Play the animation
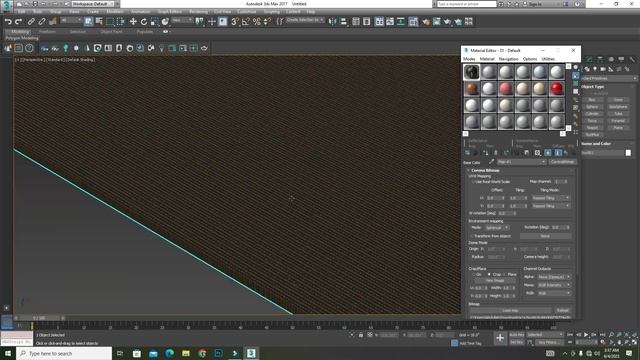Screen dimensions: 640x360 (x=586, y=335)
